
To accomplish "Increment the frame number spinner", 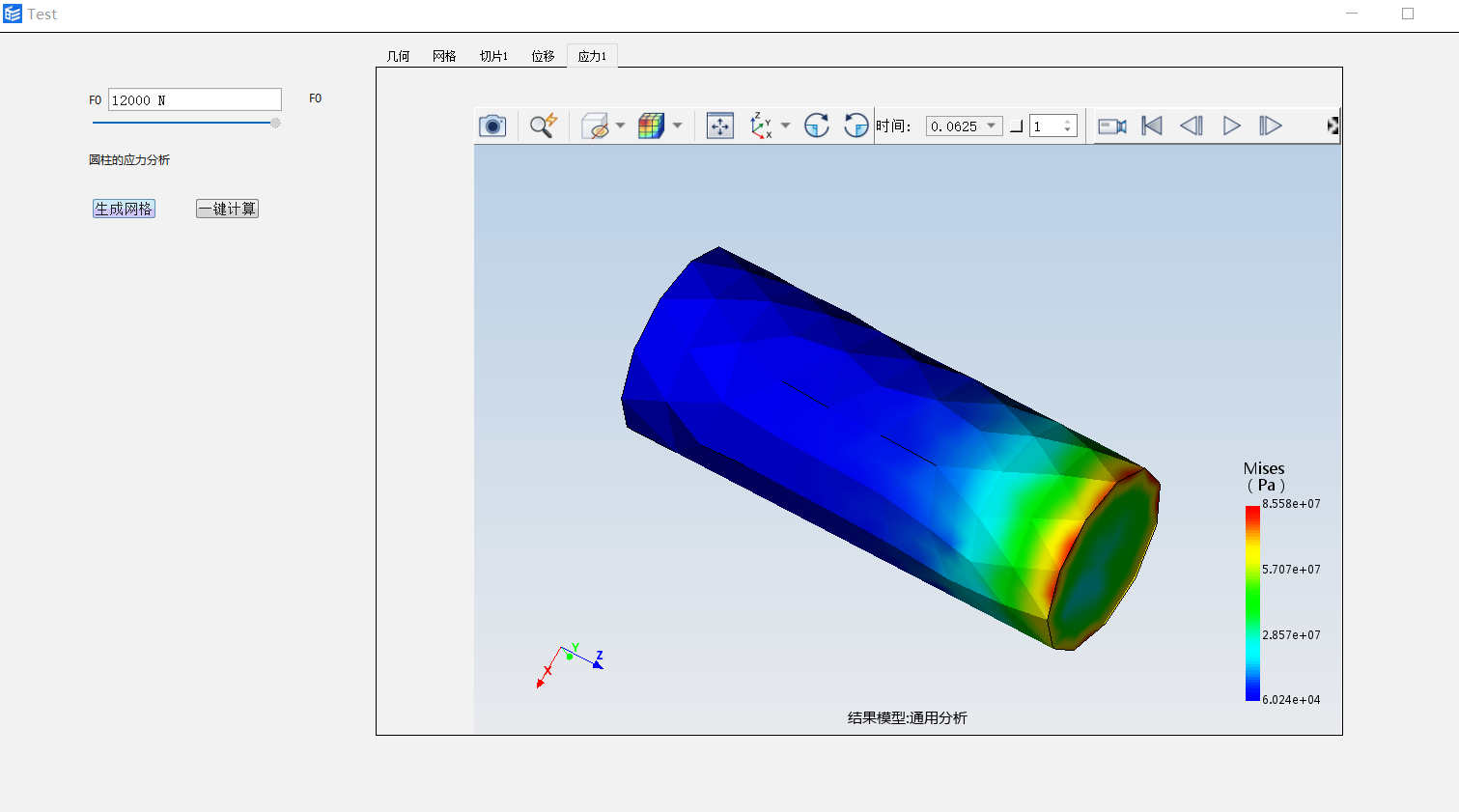I will tap(1068, 122).
